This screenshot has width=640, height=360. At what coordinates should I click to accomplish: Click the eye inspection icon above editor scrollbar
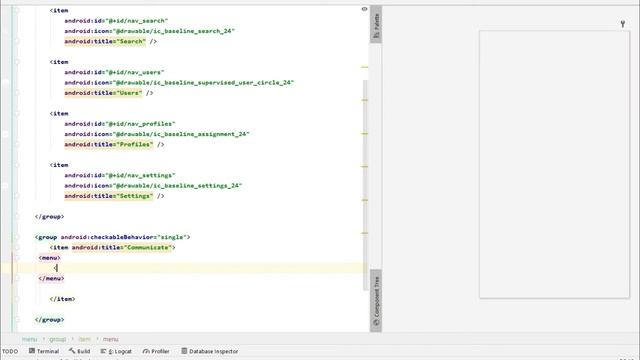click(x=364, y=9)
